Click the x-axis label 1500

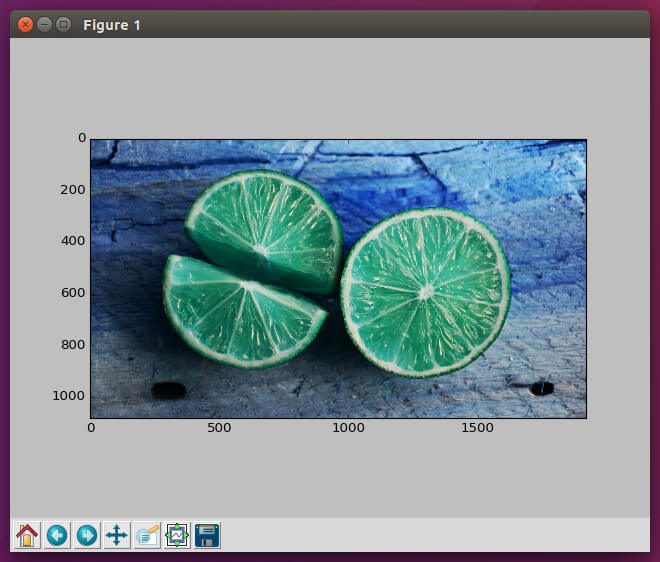click(477, 428)
